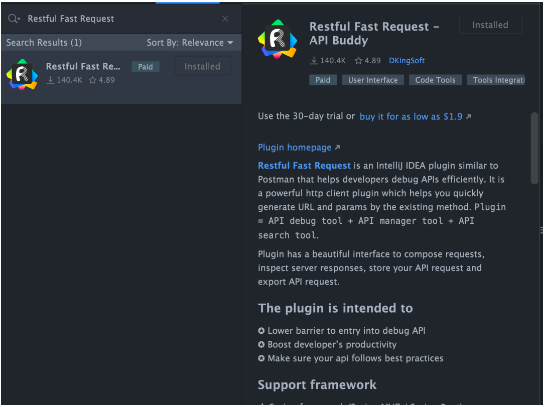This screenshot has width=545, height=407.
Task: Click the 4.89 rating in plugin details
Action: tap(368, 60)
